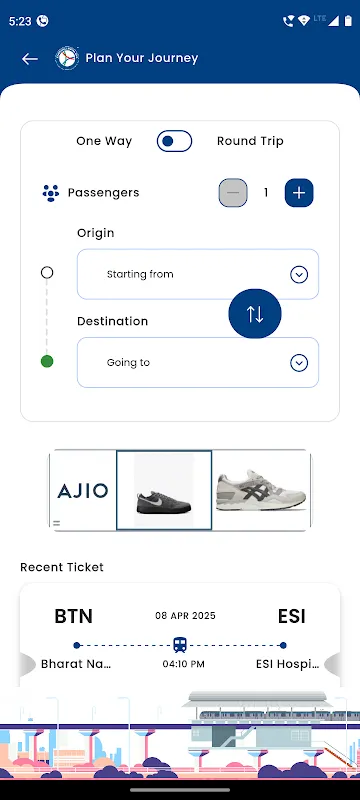This screenshot has width=360, height=800.
Task: Tap the back arrow icon
Action: coord(30,59)
